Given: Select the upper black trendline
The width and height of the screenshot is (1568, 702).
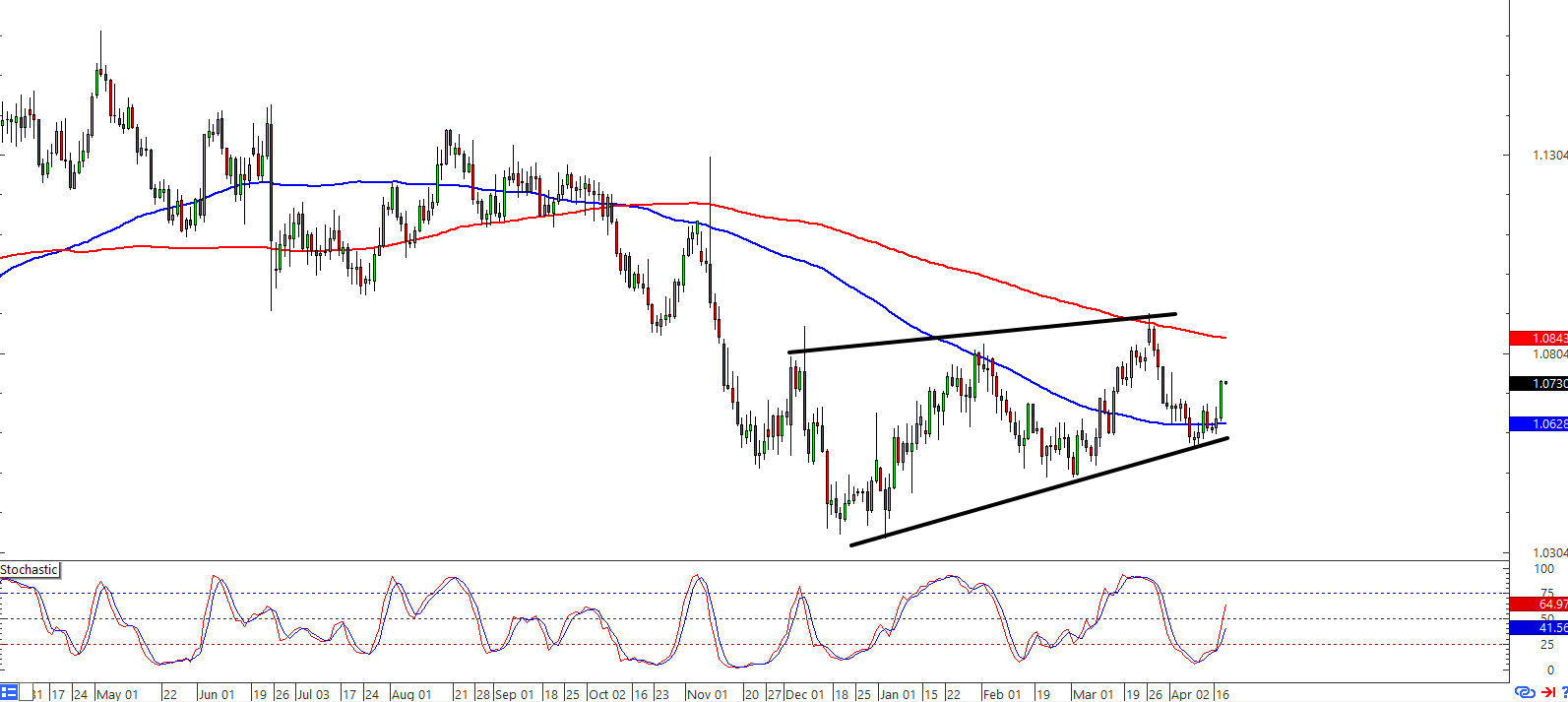Looking at the screenshot, I should pyautogui.click(x=982, y=333).
